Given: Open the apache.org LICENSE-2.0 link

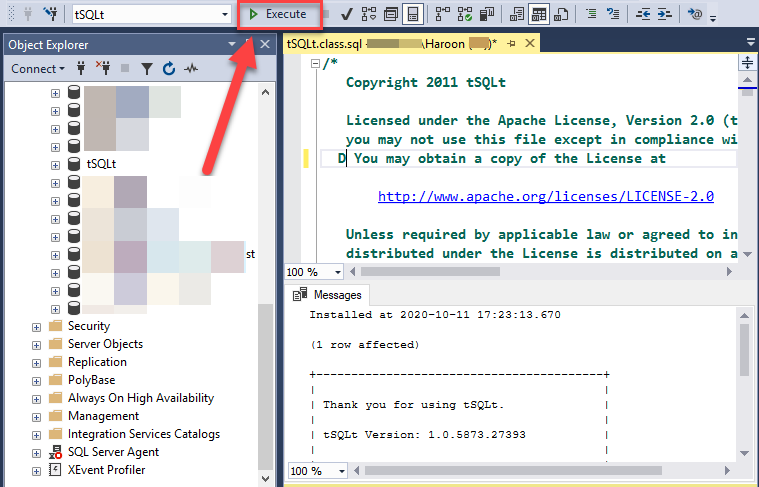Looking at the screenshot, I should pos(546,196).
